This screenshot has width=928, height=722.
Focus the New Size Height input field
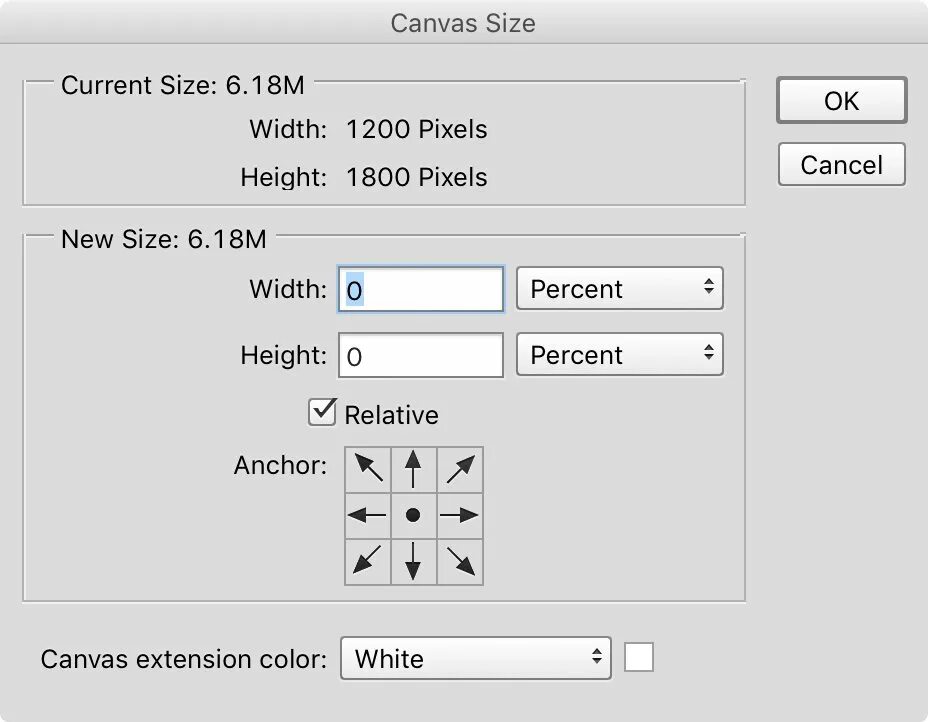421,356
